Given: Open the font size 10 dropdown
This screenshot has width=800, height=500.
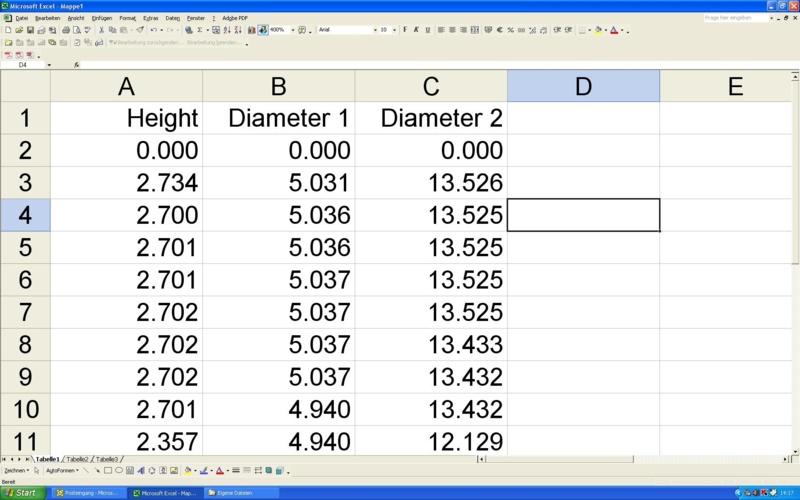Looking at the screenshot, I should [x=395, y=30].
